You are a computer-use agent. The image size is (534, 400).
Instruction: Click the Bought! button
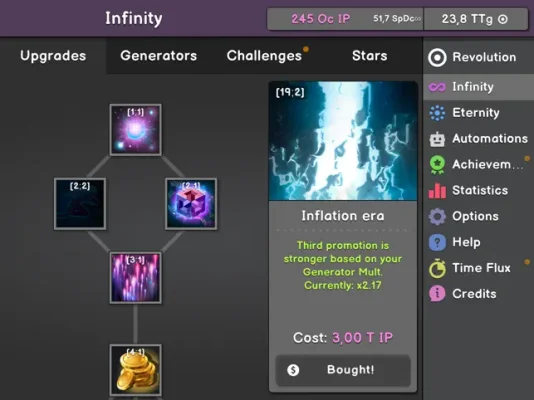pos(343,370)
